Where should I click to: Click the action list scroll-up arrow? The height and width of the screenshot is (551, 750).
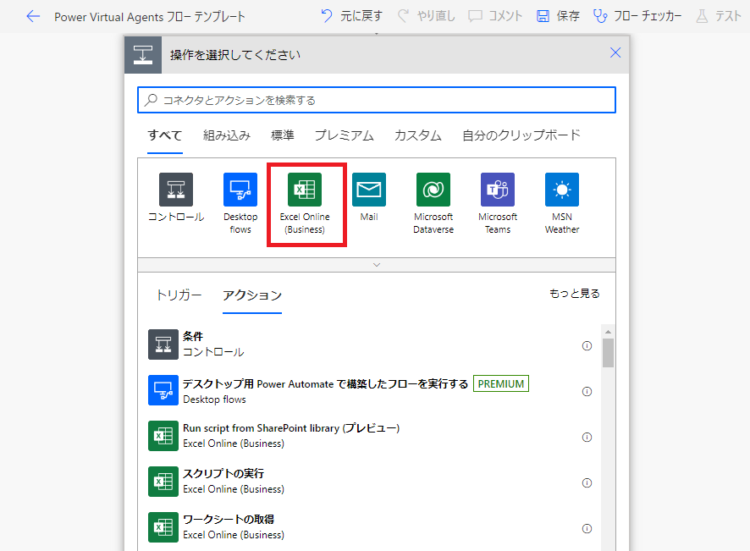point(608,331)
